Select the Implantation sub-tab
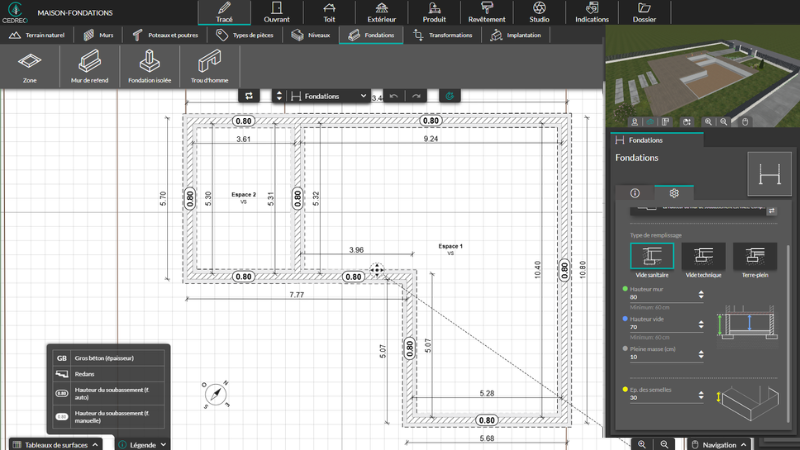 [516, 35]
